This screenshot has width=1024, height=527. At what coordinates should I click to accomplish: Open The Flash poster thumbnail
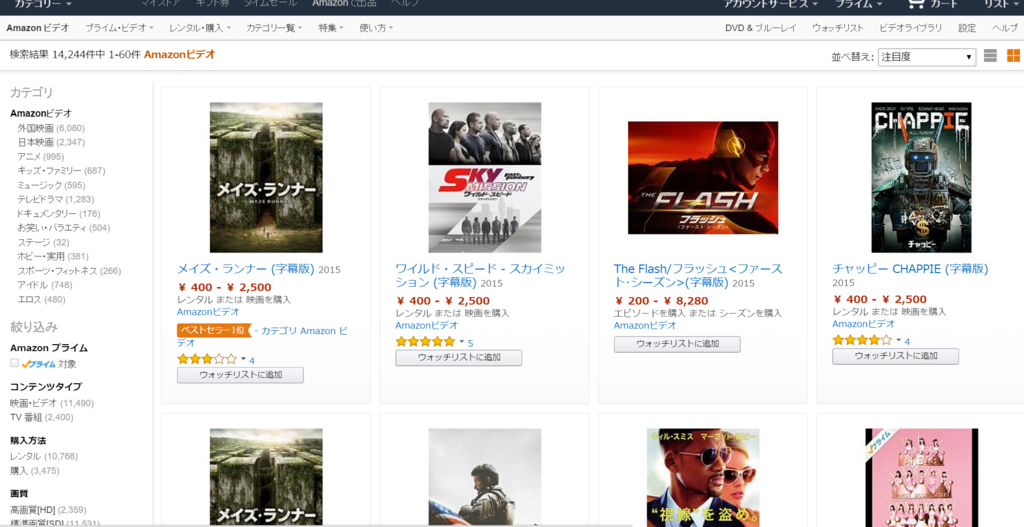[x=703, y=178]
